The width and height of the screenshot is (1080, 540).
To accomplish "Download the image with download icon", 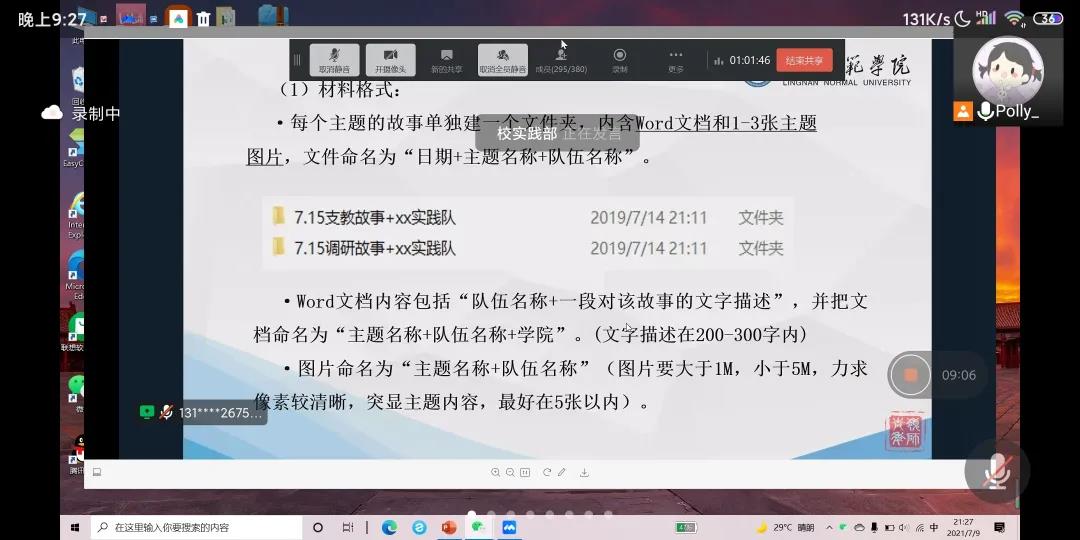I will click(585, 473).
